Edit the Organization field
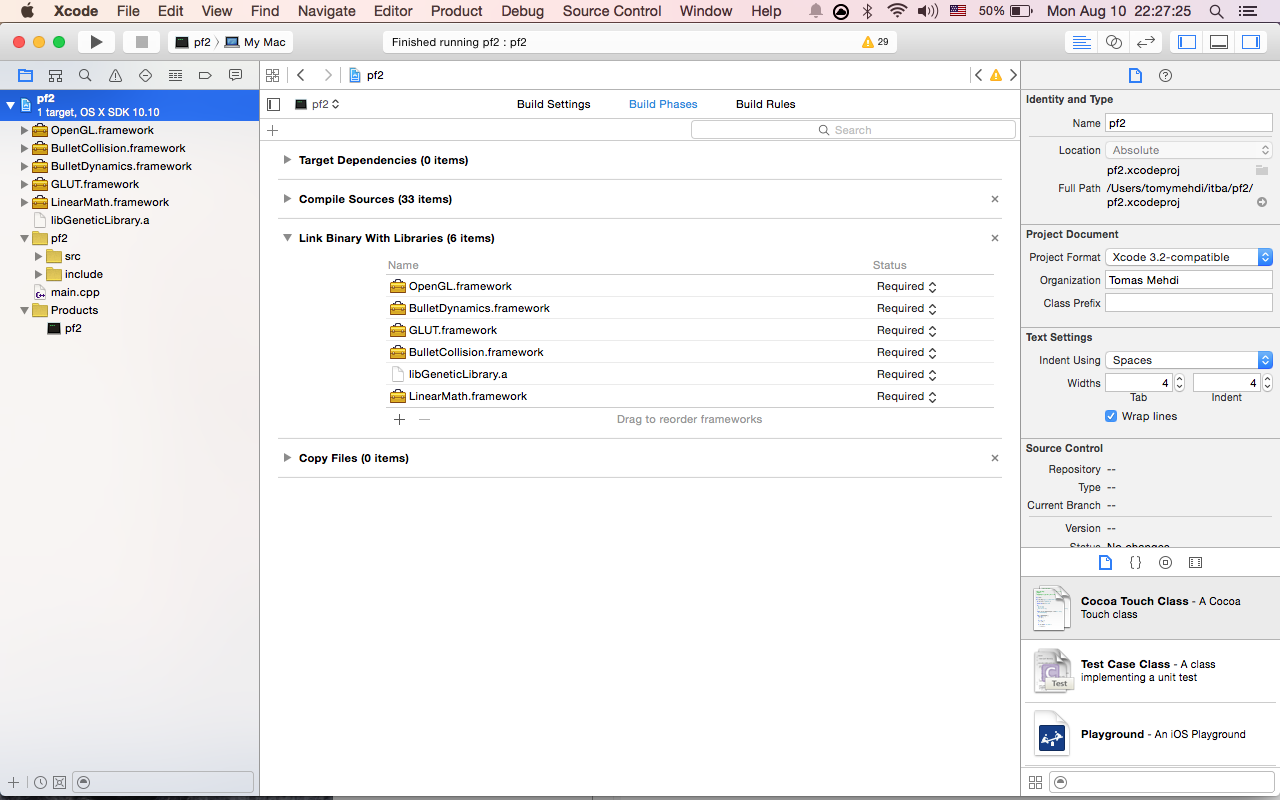This screenshot has height=800, width=1280. click(x=1189, y=280)
